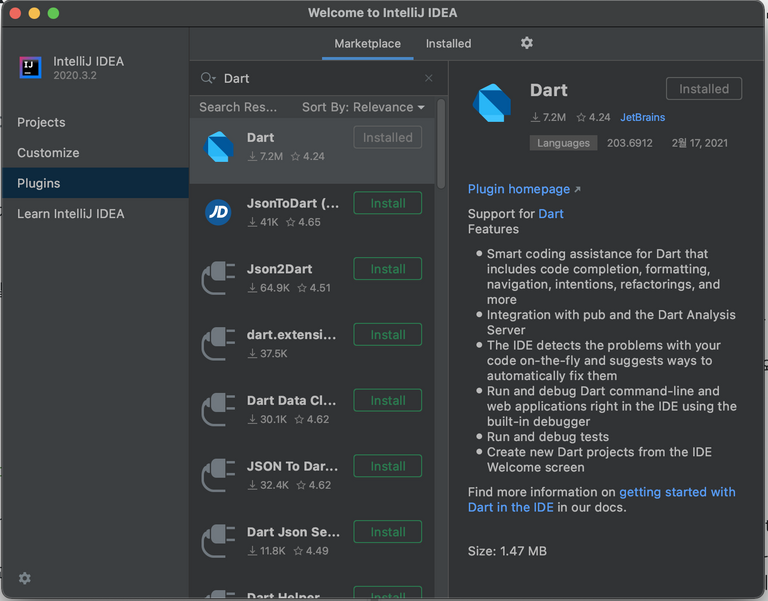Open getting started with Dart link
This screenshot has height=601, width=768.
point(601,500)
